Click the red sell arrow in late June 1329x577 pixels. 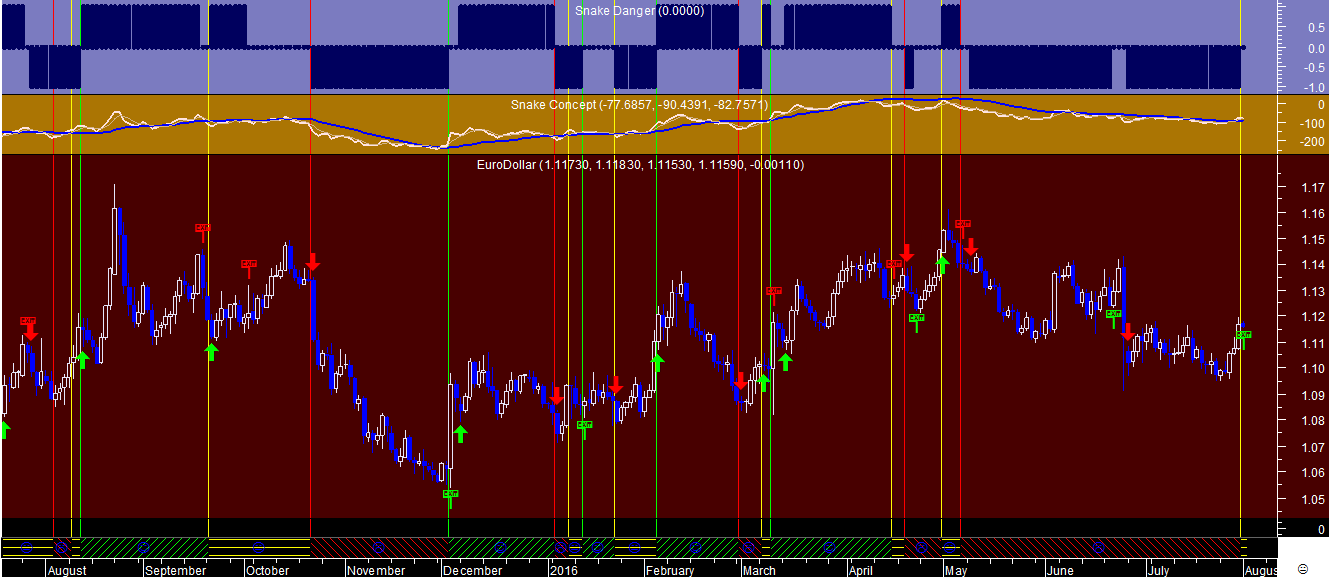pos(1126,331)
